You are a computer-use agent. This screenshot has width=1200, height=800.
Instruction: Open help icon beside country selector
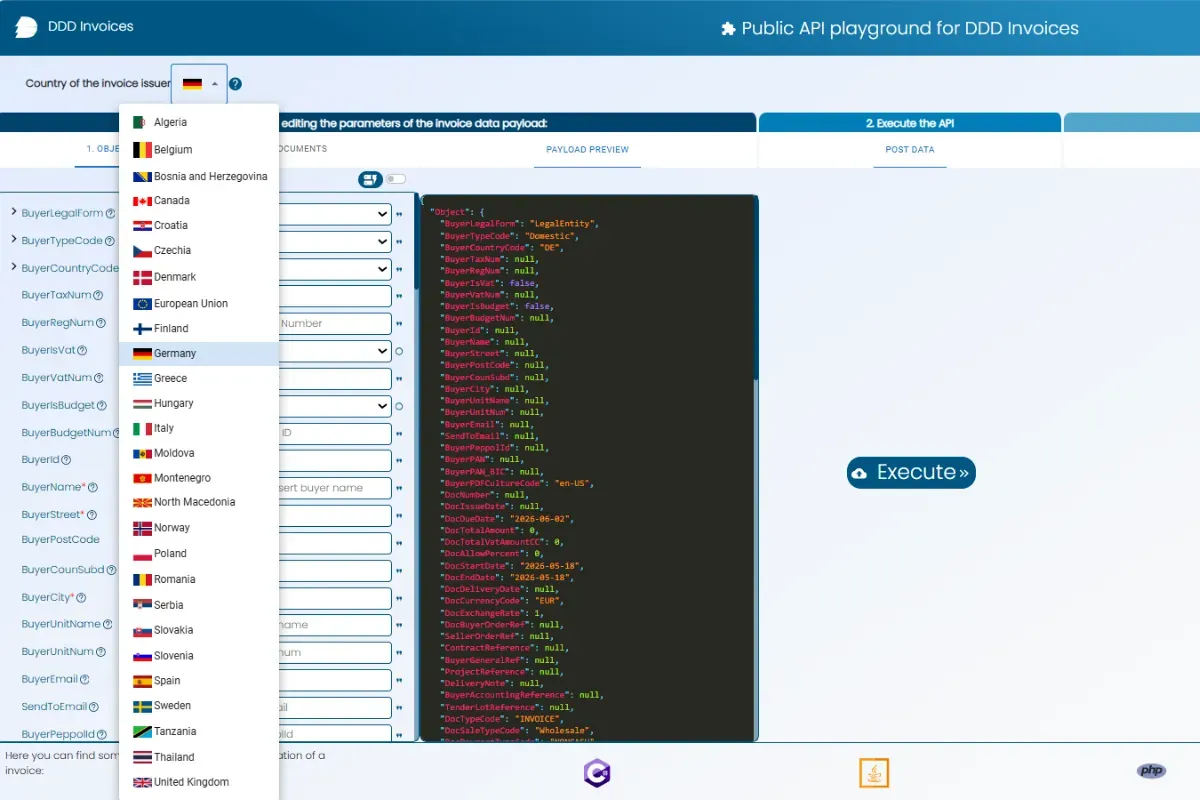(235, 84)
